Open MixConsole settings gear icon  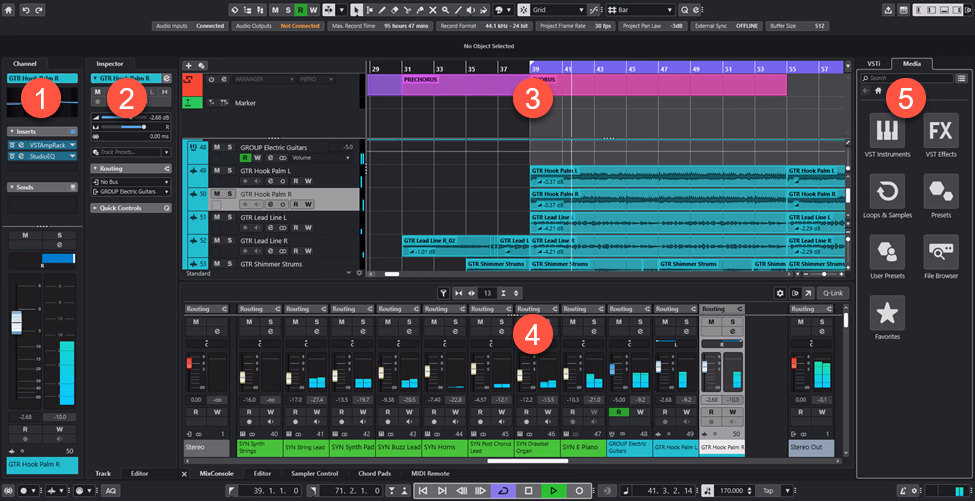coord(780,293)
